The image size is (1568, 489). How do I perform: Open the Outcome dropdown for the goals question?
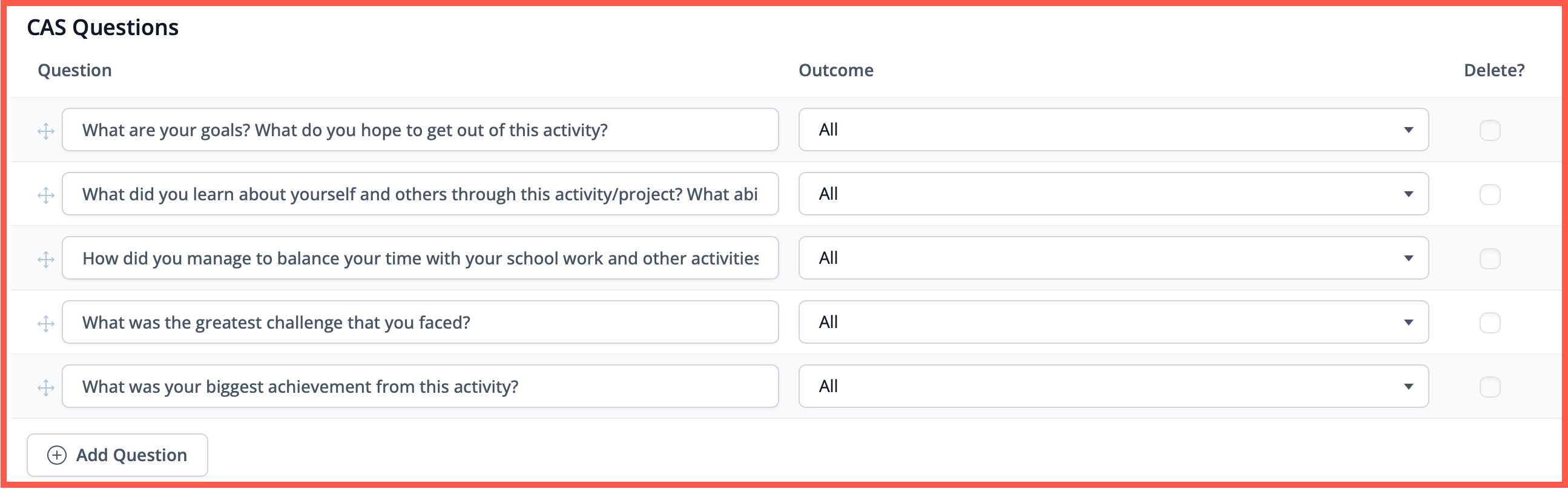(x=1113, y=130)
